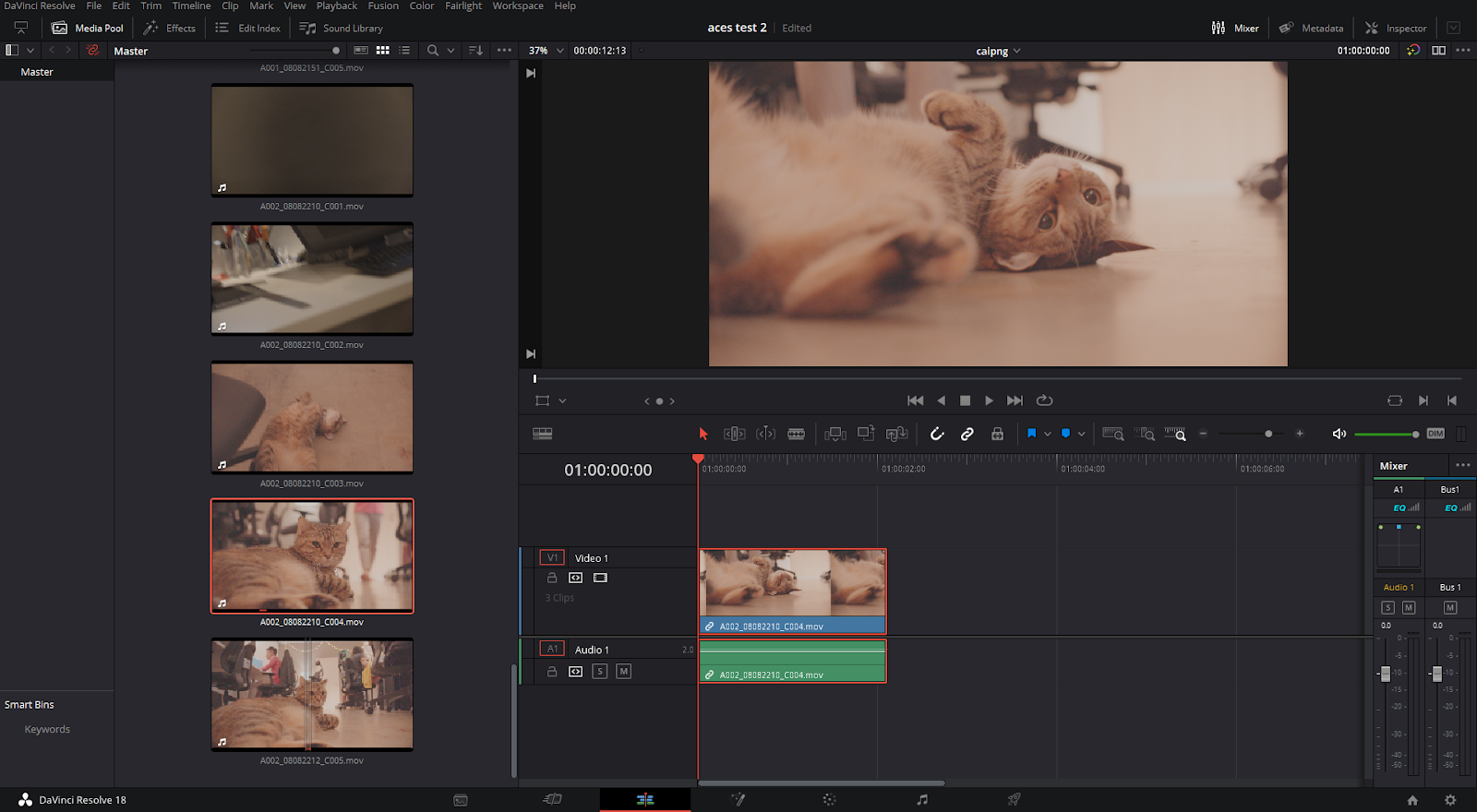This screenshot has height=812, width=1477.
Task: Open the Workspace menu
Action: click(x=518, y=6)
